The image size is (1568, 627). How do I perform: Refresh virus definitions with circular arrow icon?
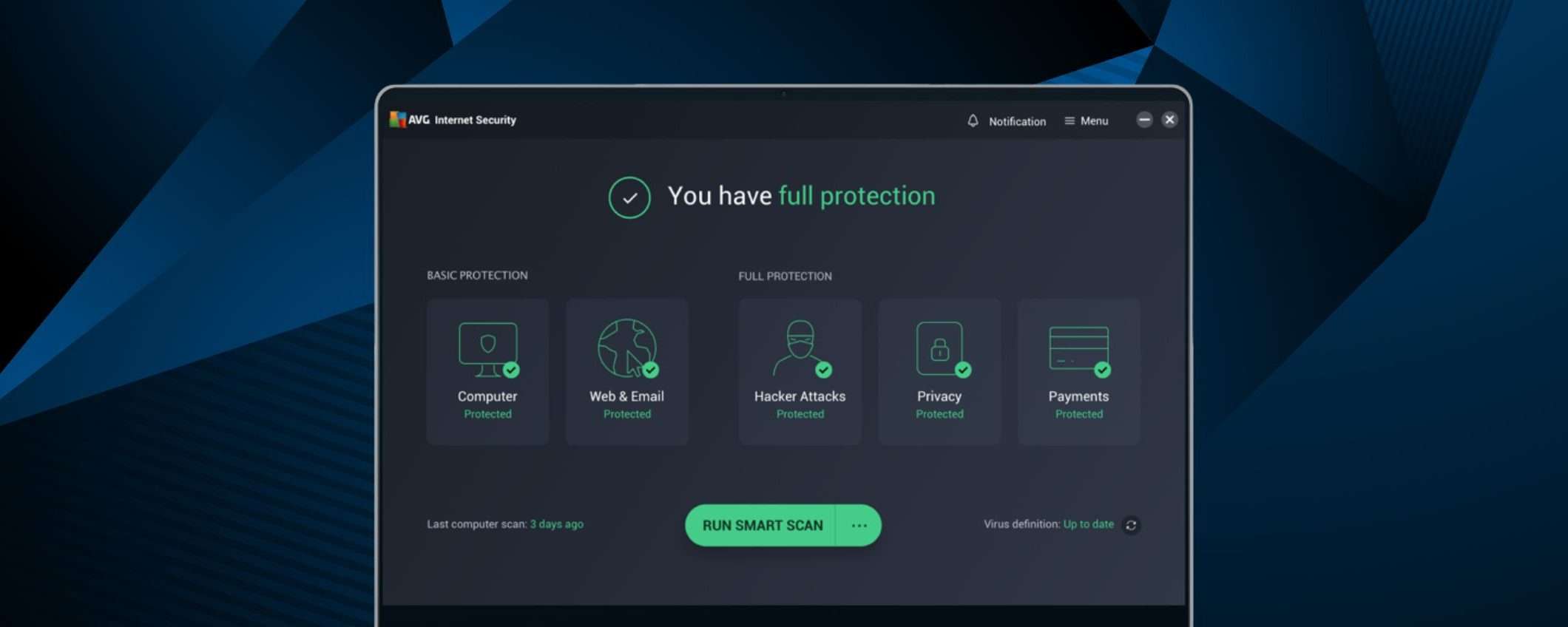tap(1131, 525)
